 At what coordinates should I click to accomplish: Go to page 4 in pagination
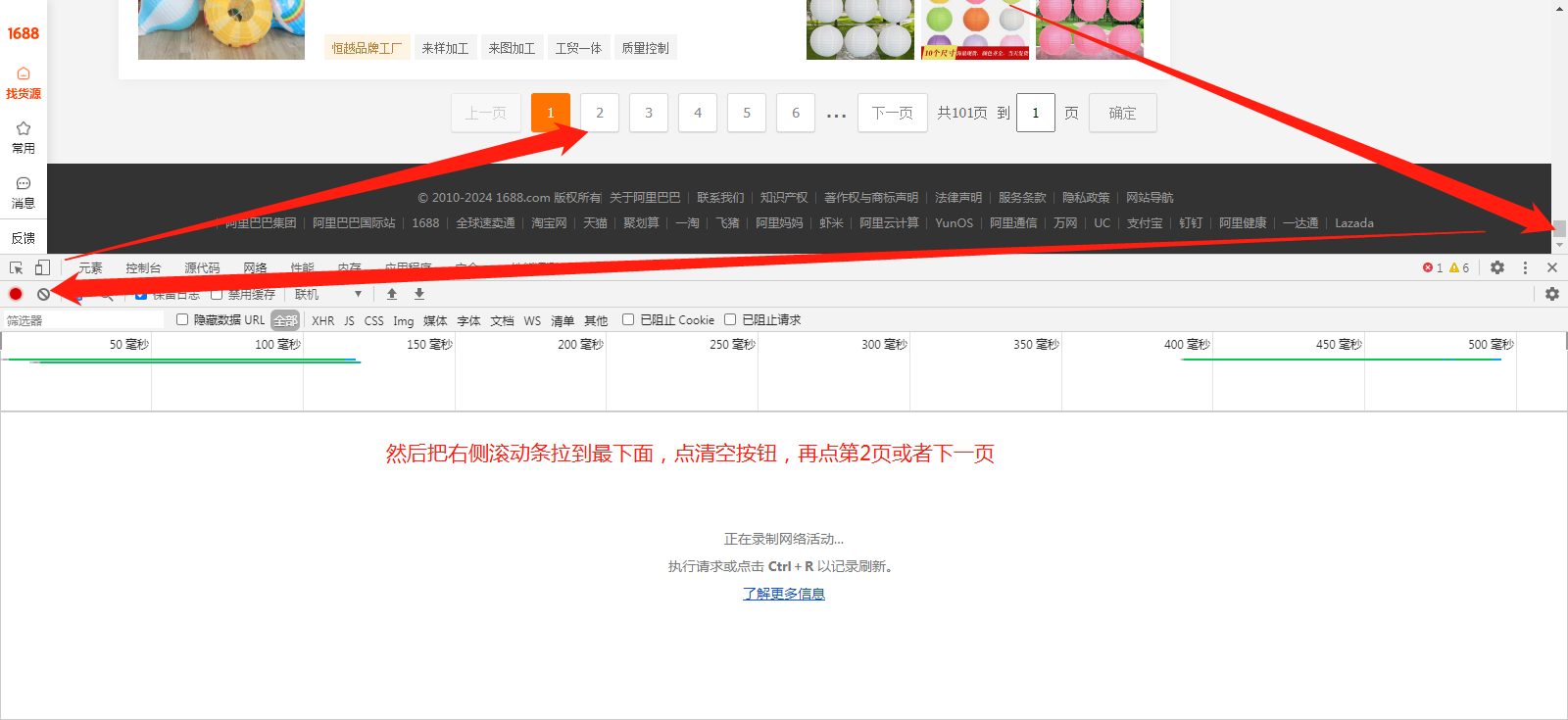coord(698,113)
